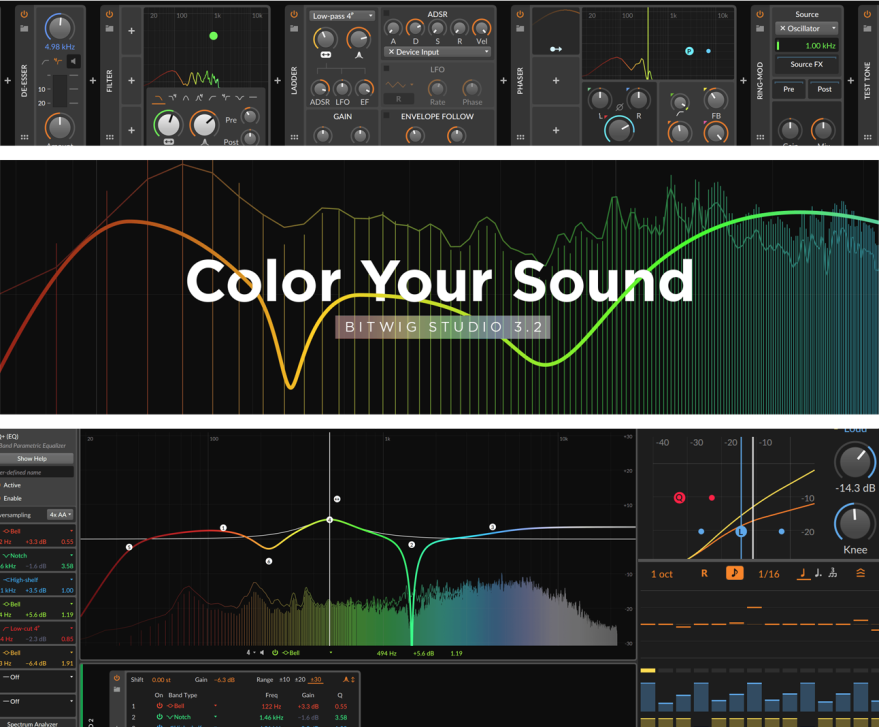The image size is (879, 727).
Task: Click the eighth-note icon in arpeggiator bar
Action: click(x=734, y=573)
